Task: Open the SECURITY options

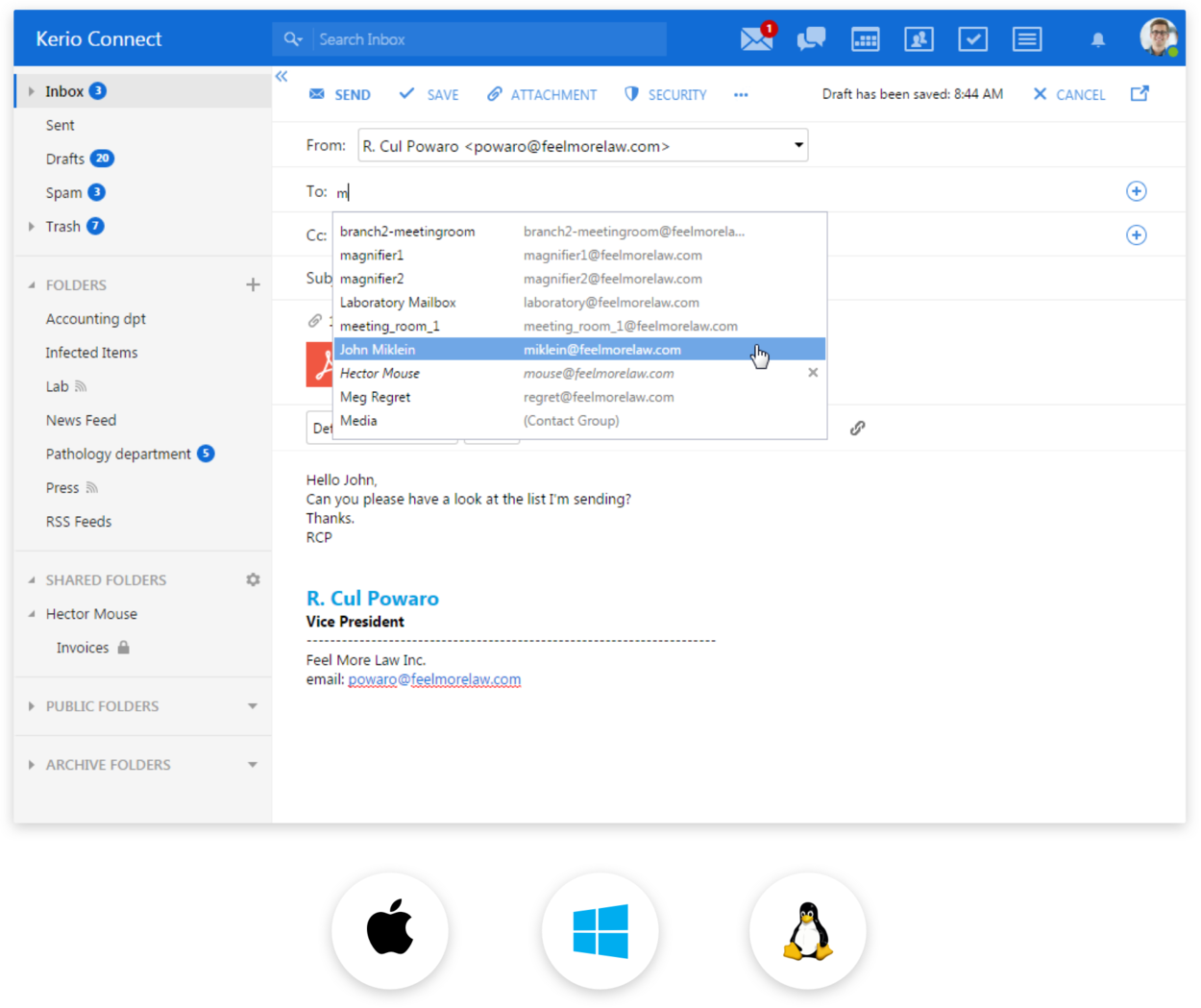Action: [x=665, y=94]
